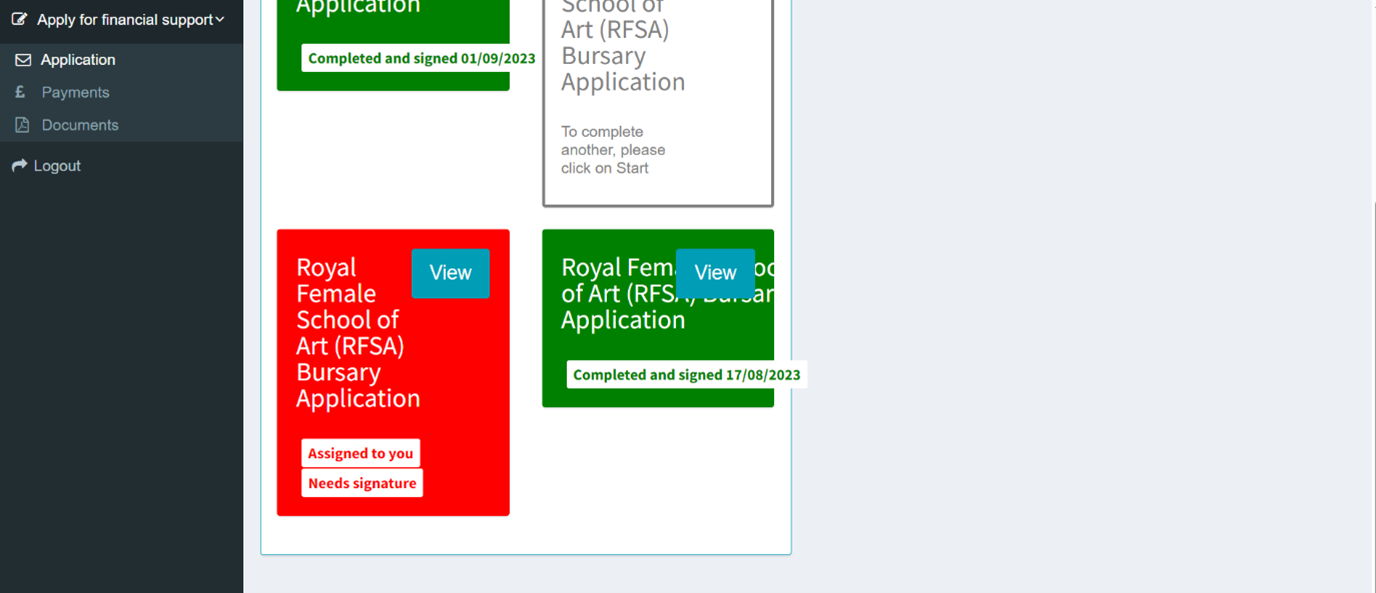This screenshot has width=1376, height=593.
Task: Click the Needs signature badge
Action: (362, 483)
